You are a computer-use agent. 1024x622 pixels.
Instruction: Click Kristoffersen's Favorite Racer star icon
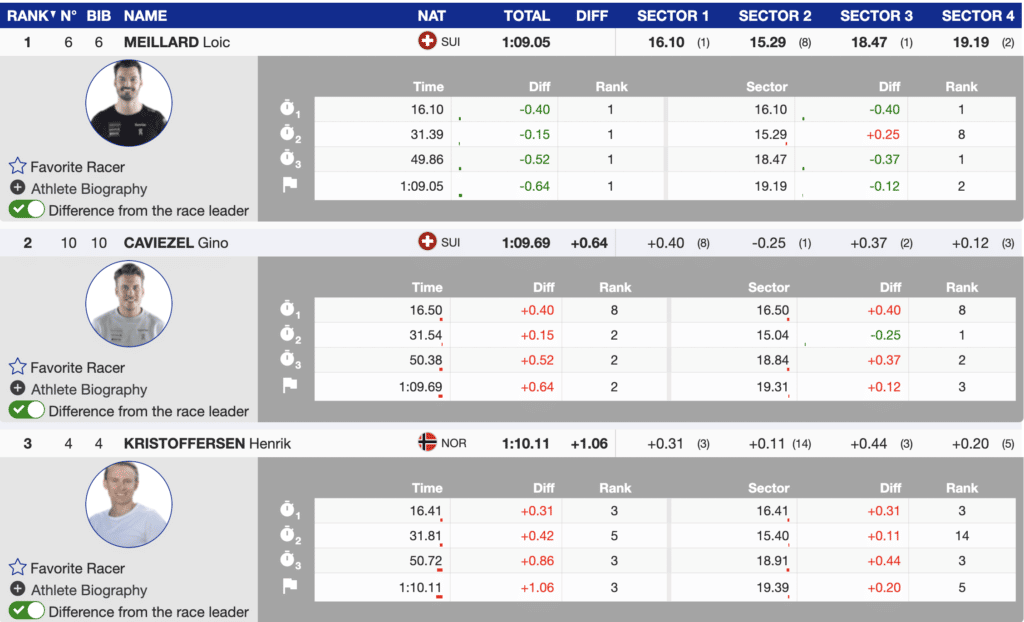18,568
